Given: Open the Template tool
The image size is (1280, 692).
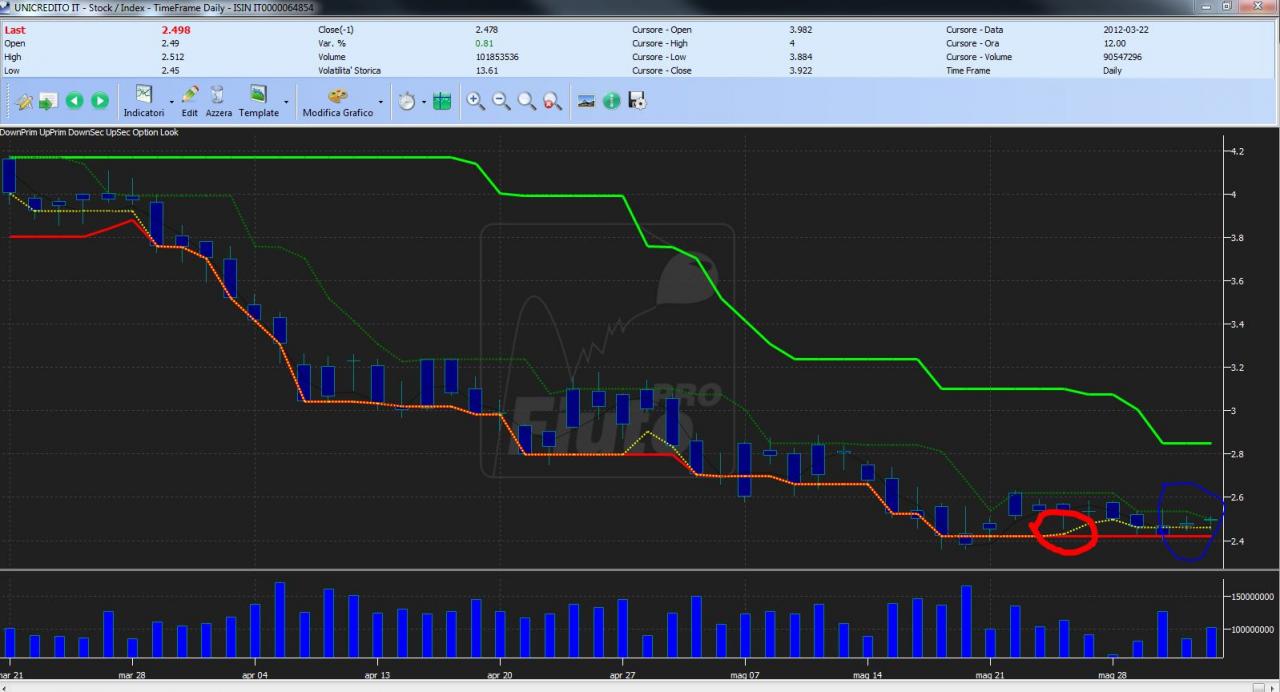Looking at the screenshot, I should (x=258, y=101).
